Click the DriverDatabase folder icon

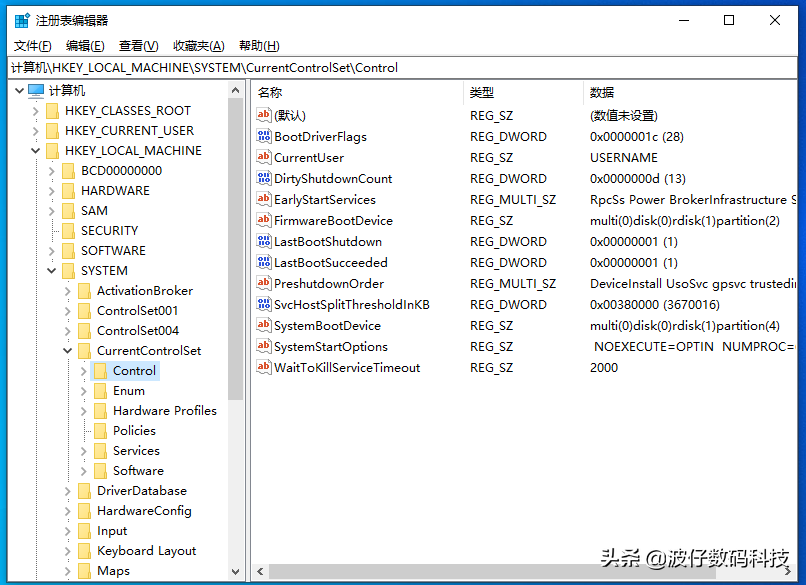coord(84,491)
